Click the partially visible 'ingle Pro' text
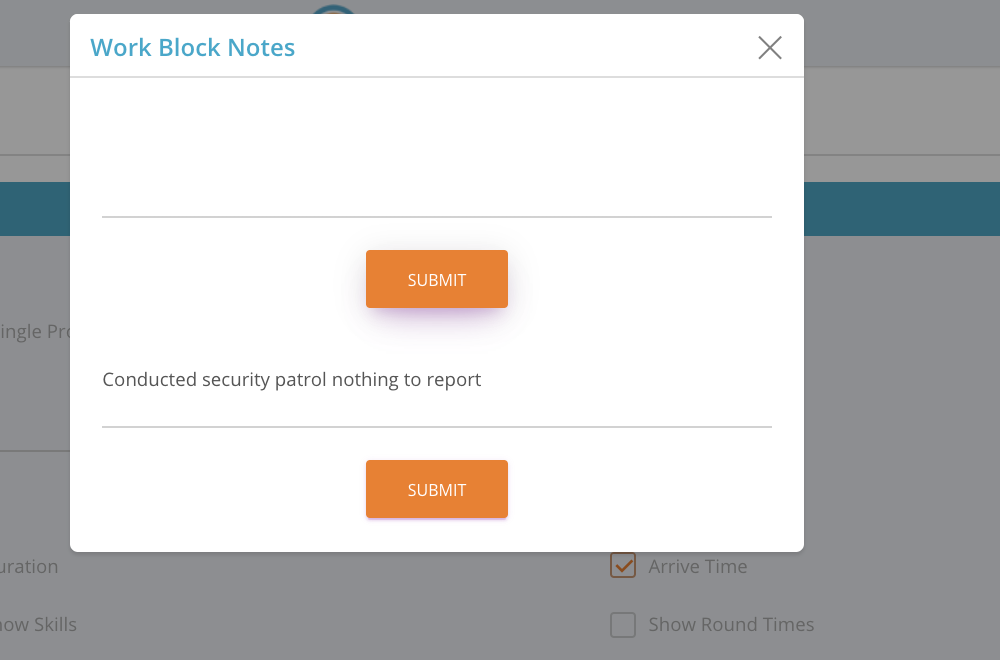 [34, 331]
